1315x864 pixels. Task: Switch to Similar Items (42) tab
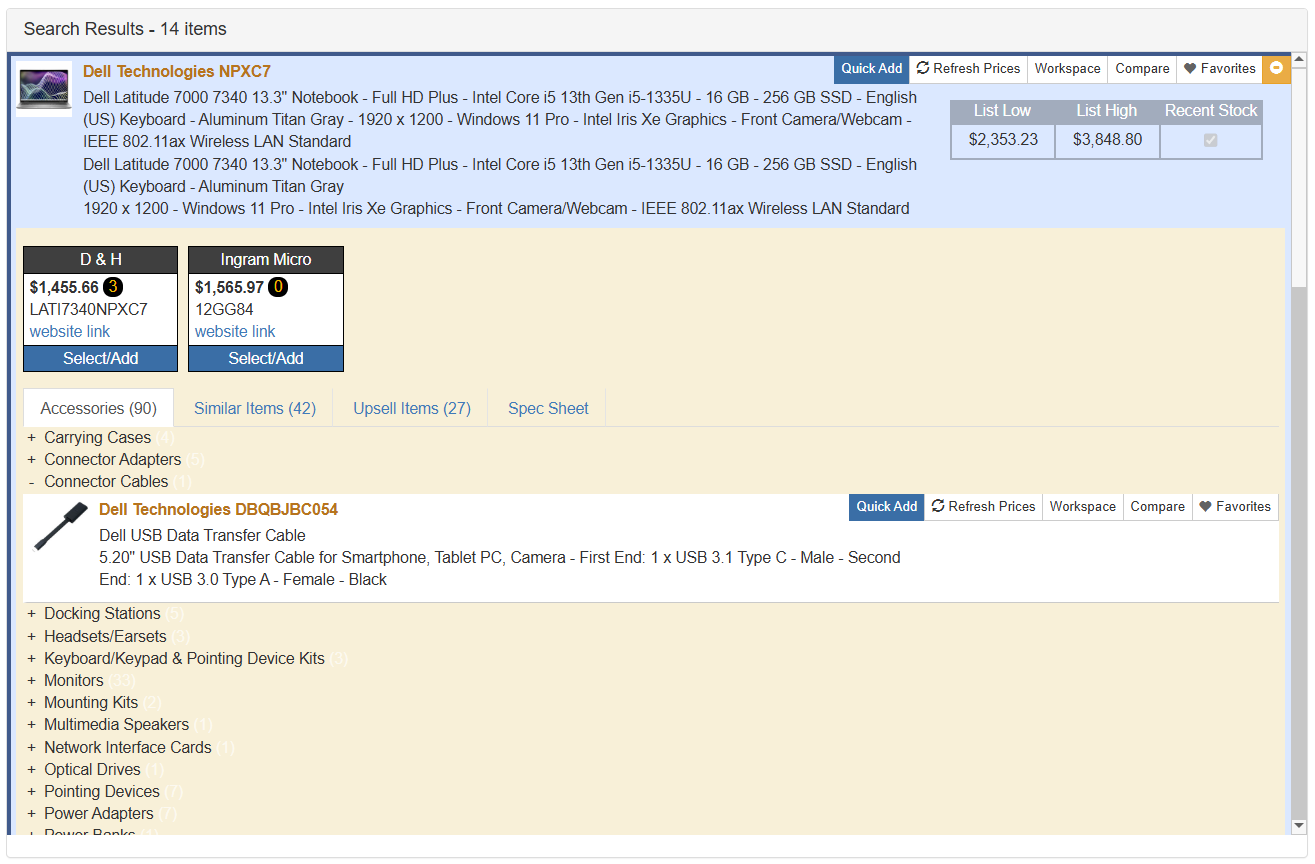(x=255, y=408)
